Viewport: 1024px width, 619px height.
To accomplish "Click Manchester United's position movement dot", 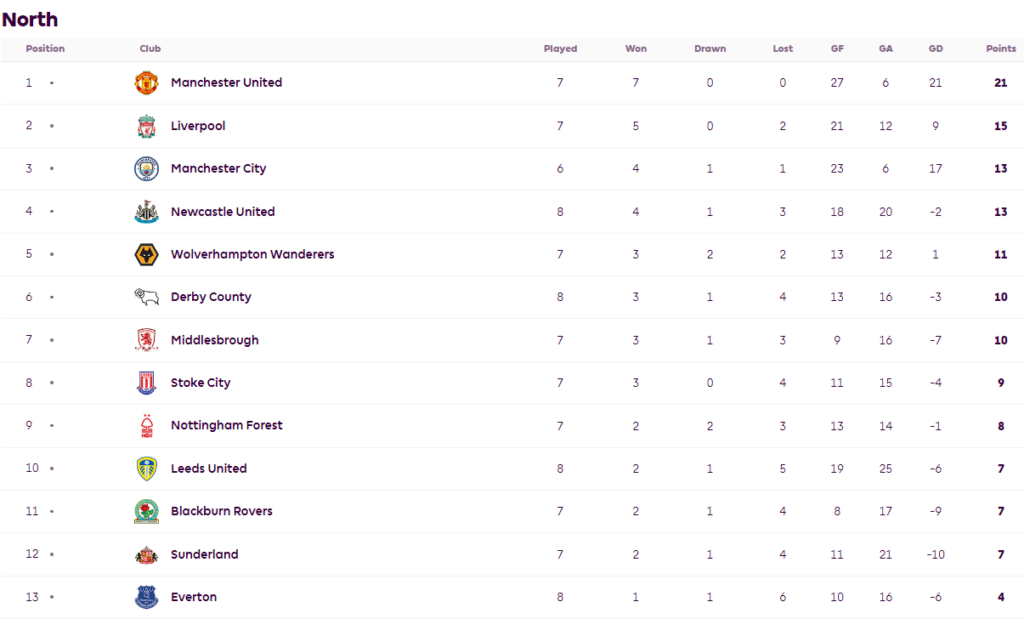I will click(52, 83).
